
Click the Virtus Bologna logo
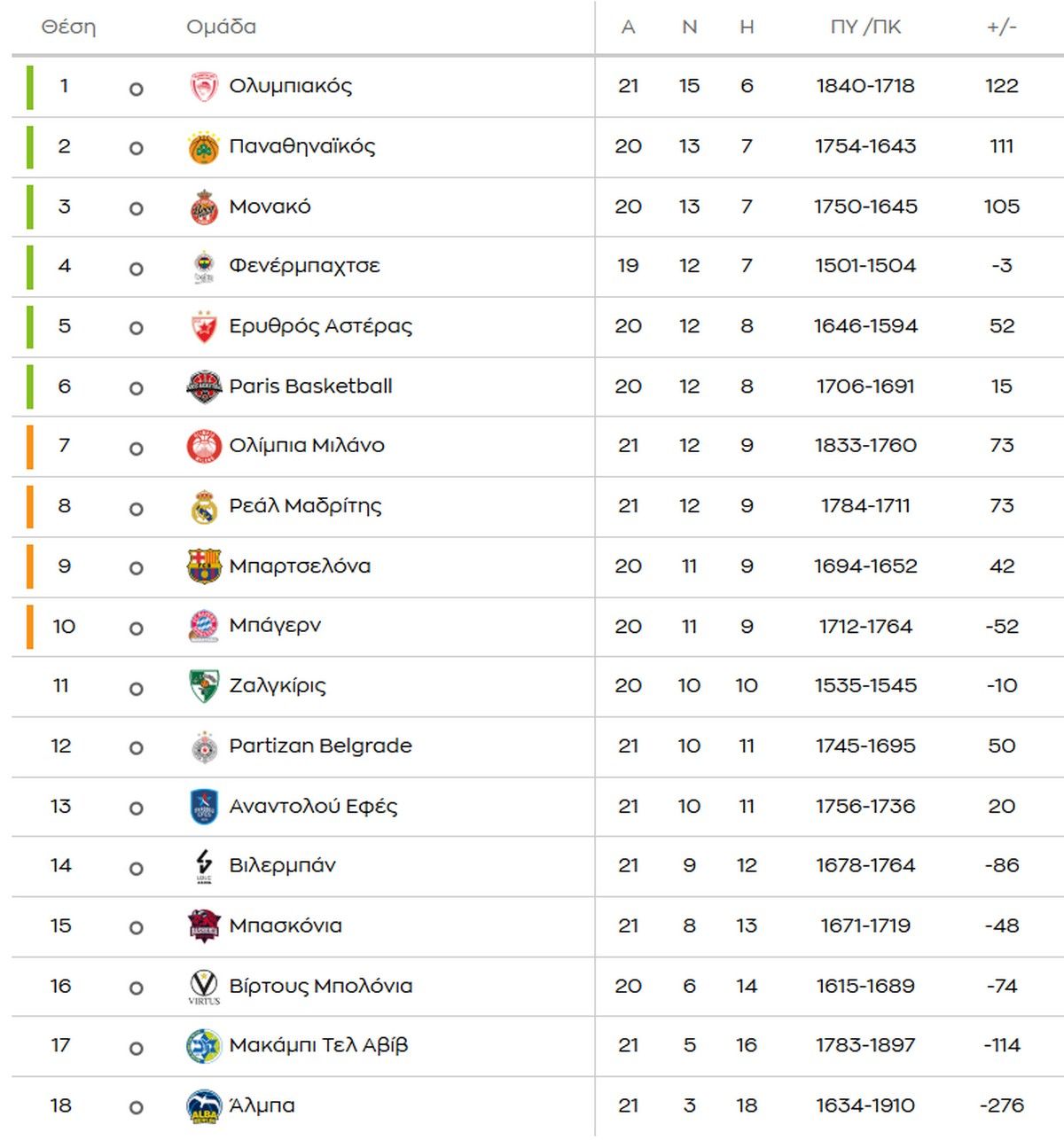(x=204, y=987)
